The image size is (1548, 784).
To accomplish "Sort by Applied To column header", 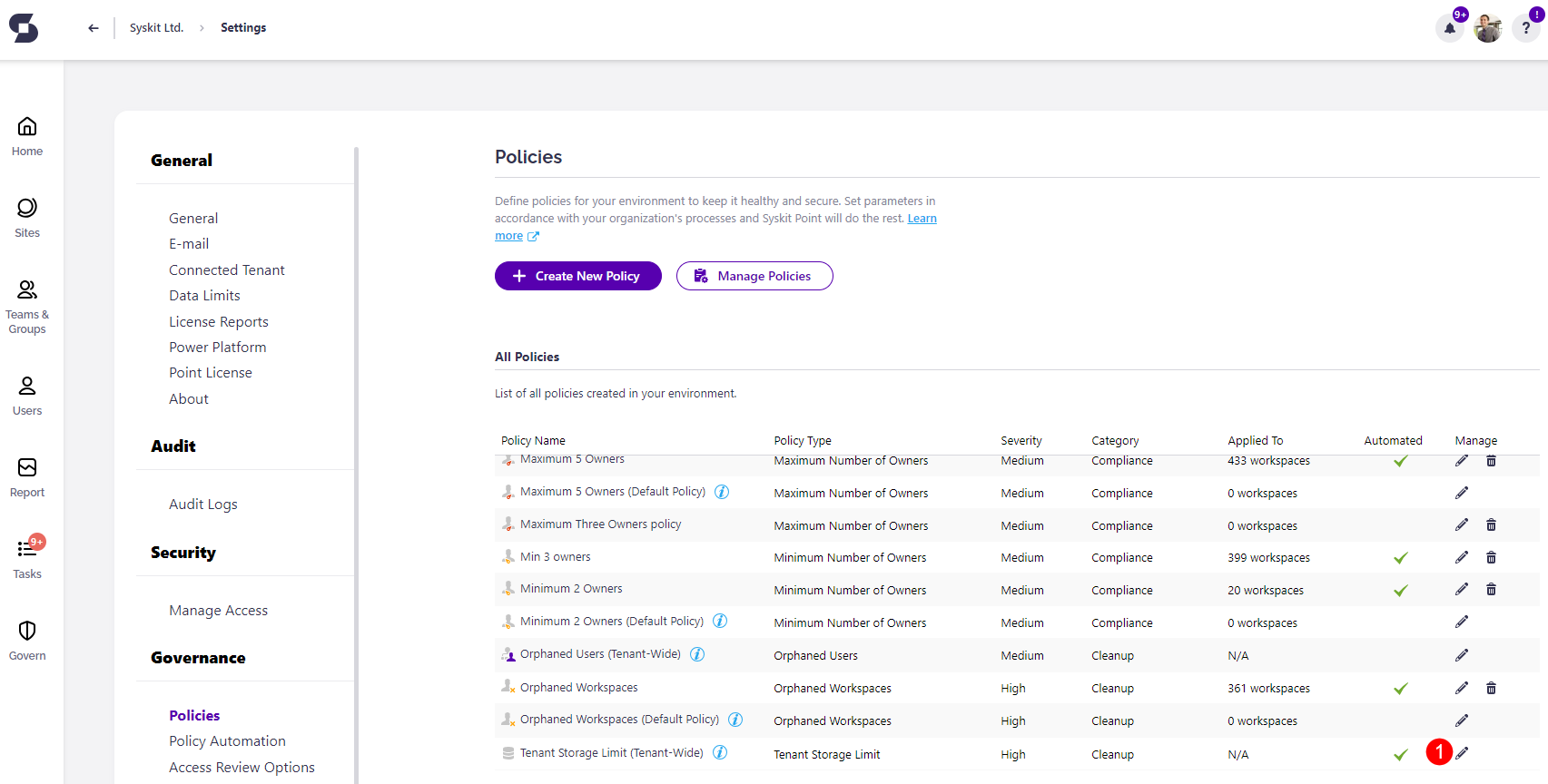I will click(x=1256, y=441).
